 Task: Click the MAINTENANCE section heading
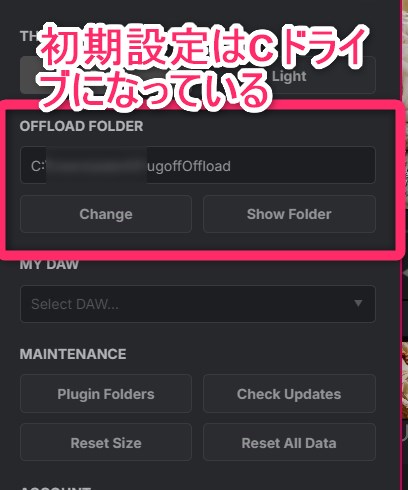pos(73,354)
